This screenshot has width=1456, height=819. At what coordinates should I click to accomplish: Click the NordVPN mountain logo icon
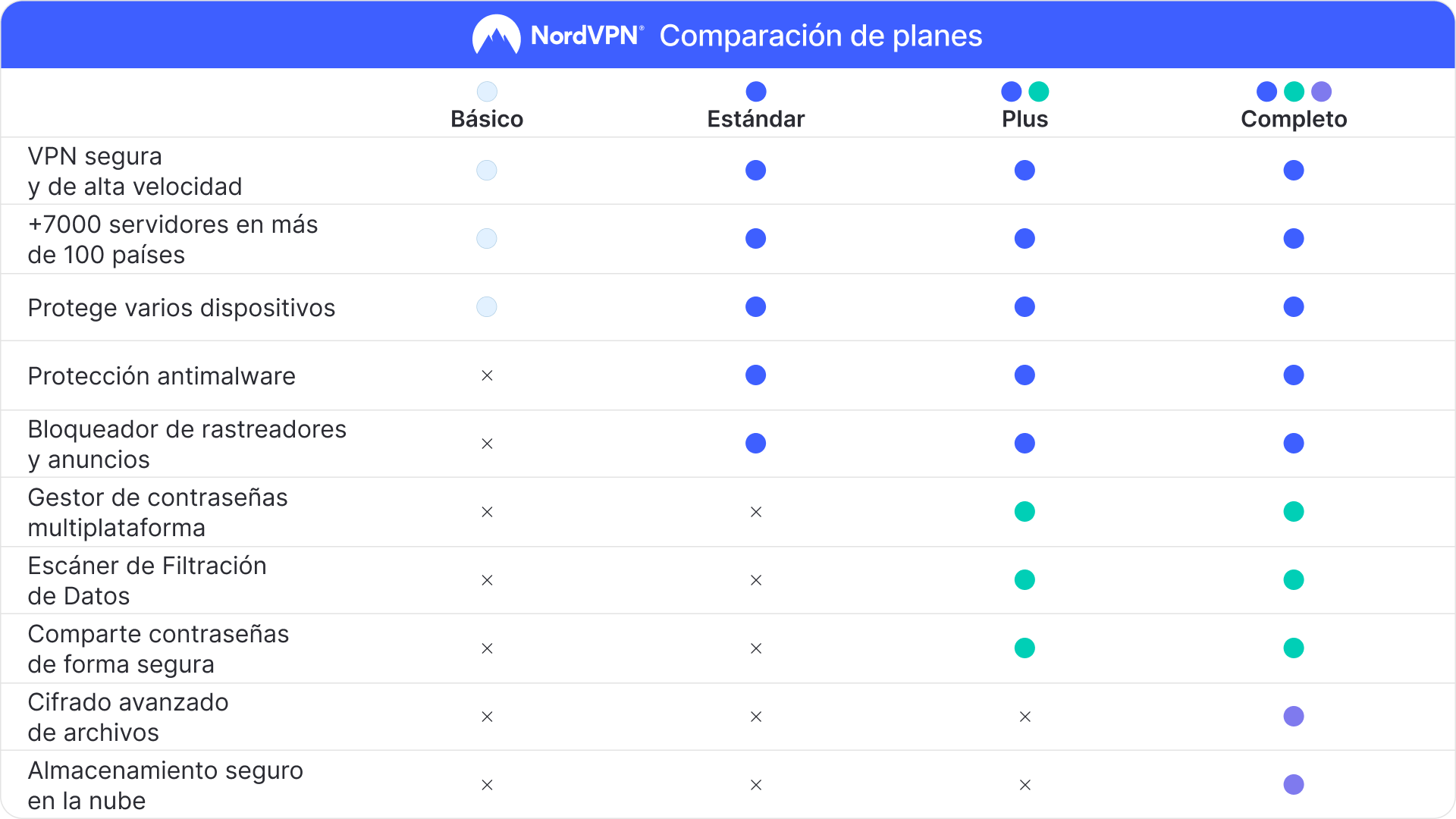click(x=496, y=35)
